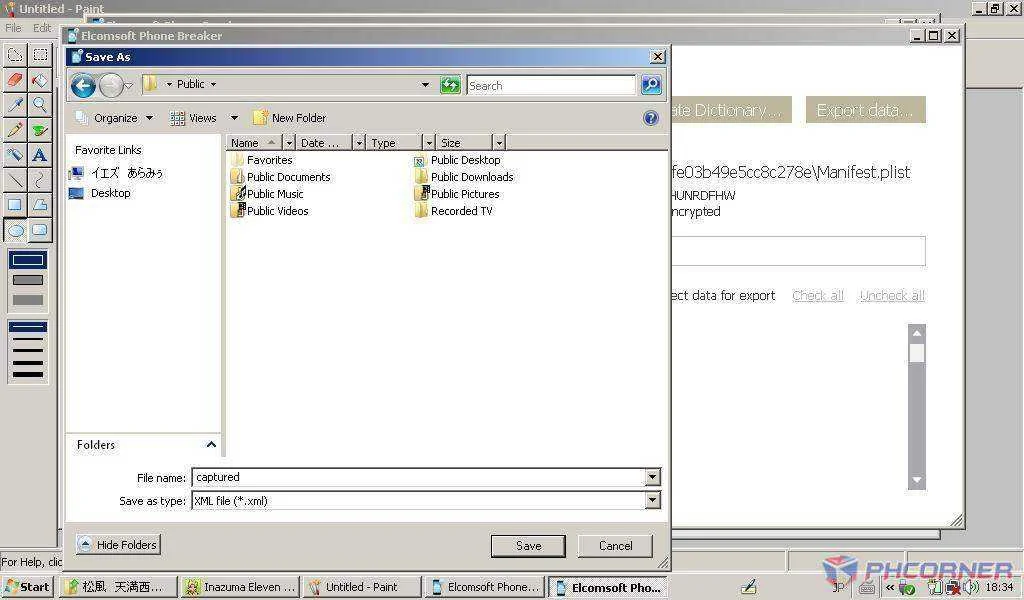
Task: Expand the File name dropdown
Action: point(652,477)
